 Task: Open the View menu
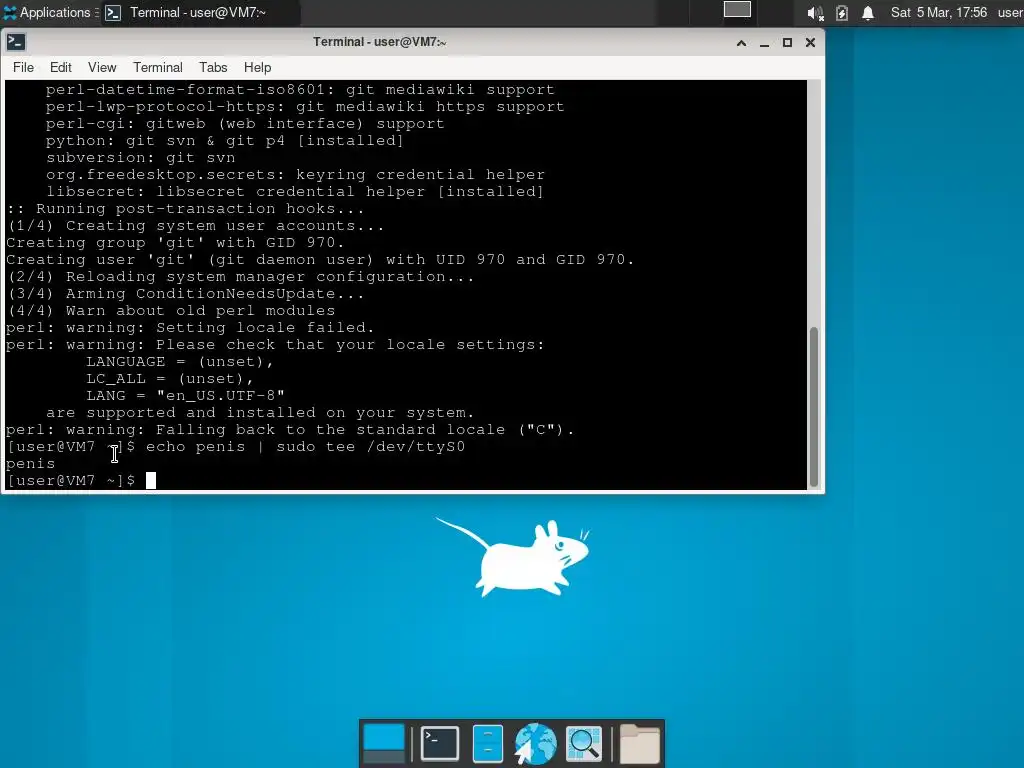[x=102, y=67]
